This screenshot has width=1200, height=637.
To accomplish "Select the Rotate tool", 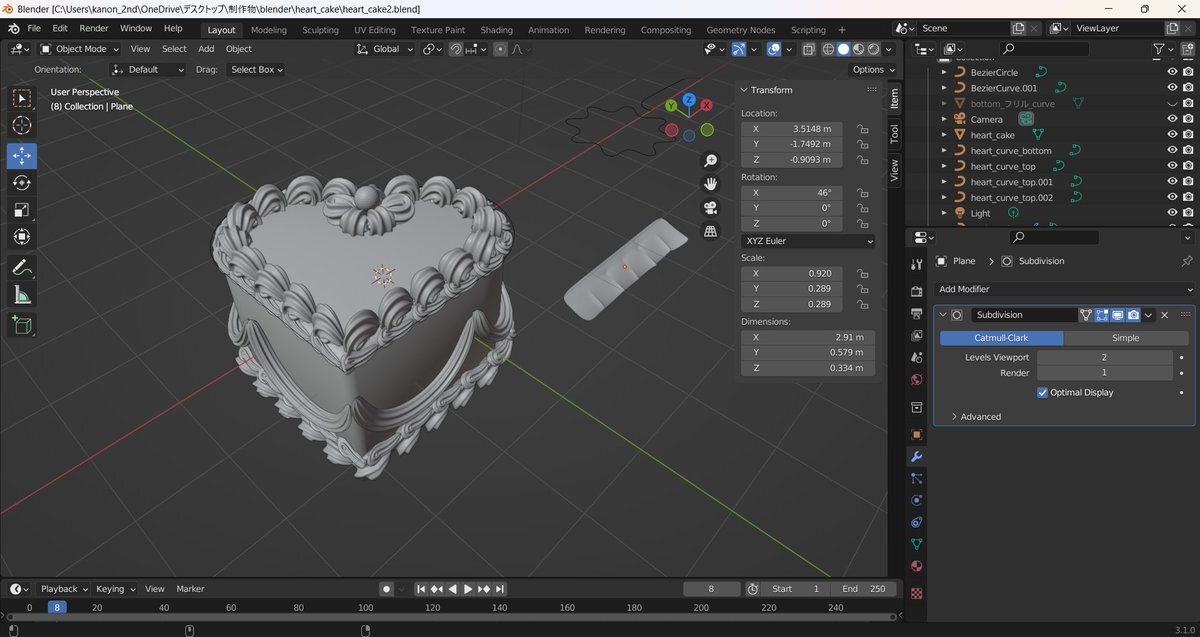I will (22, 183).
